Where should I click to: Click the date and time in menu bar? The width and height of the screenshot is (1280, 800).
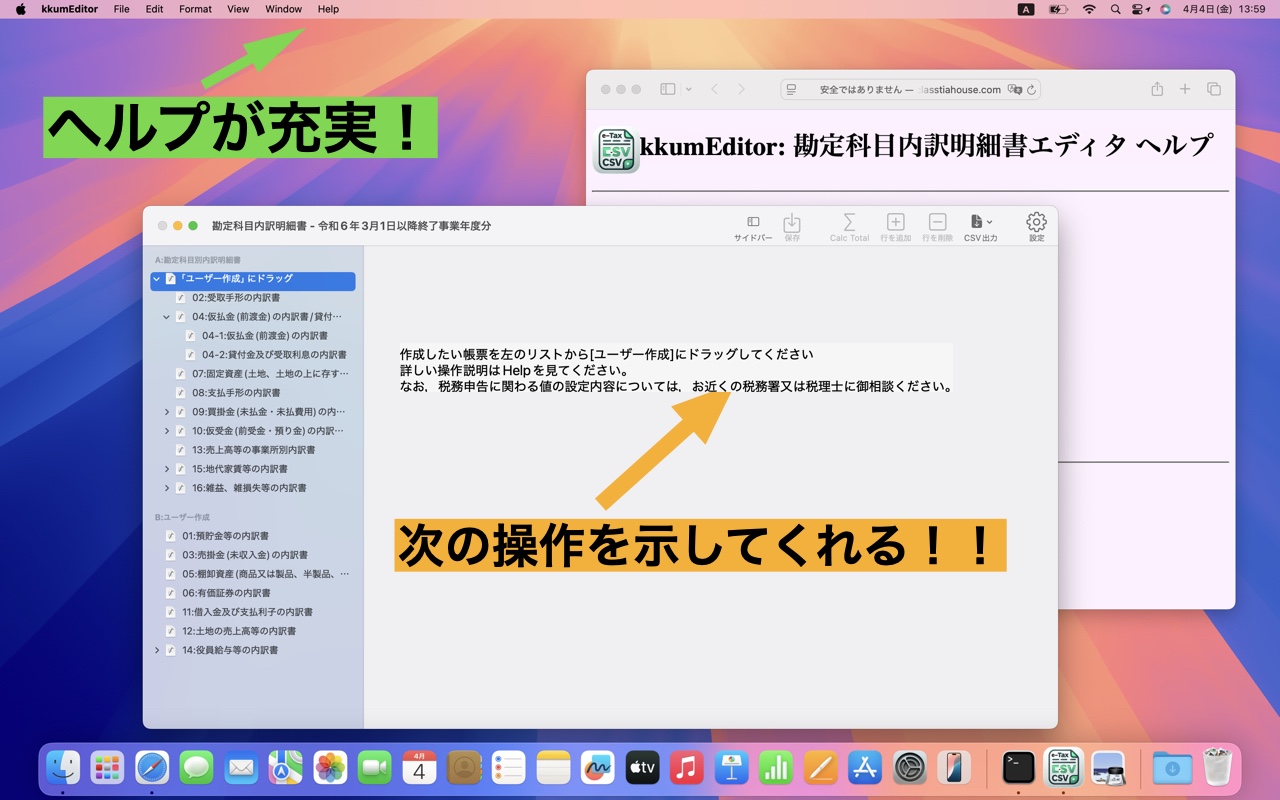tap(1224, 9)
